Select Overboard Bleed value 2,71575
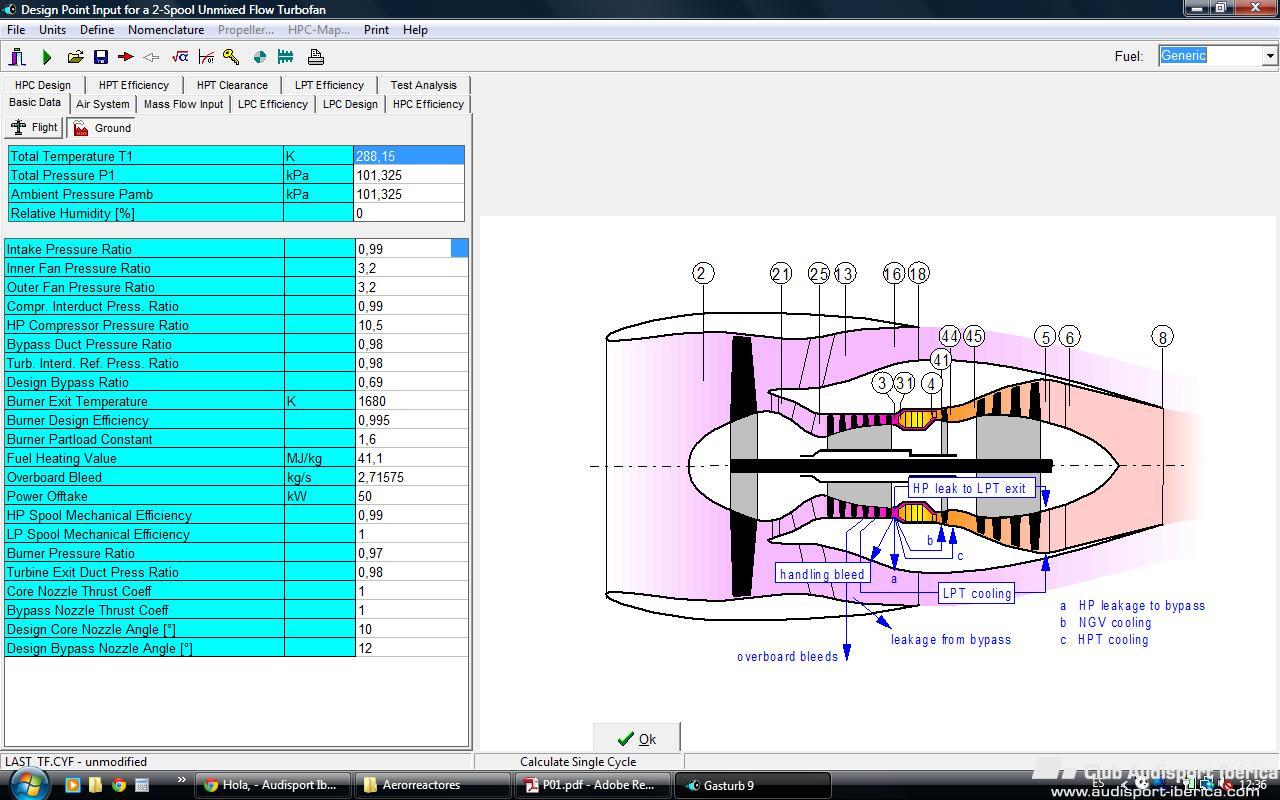 pos(411,477)
